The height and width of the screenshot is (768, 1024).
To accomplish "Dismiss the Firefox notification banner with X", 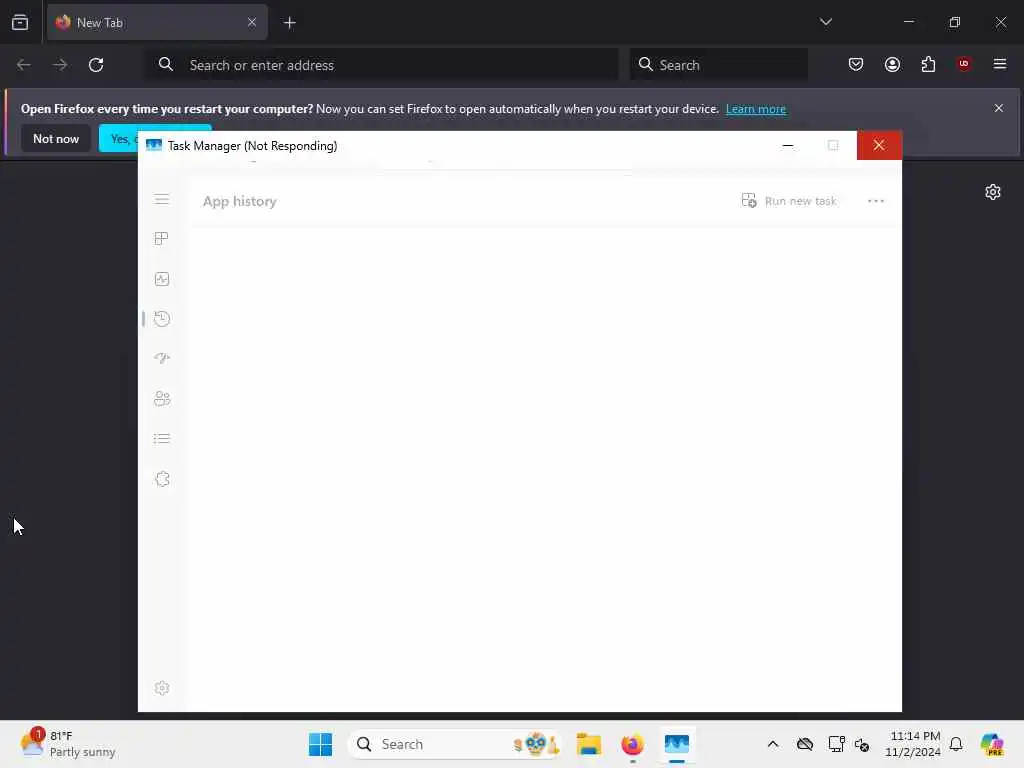I will point(999,108).
